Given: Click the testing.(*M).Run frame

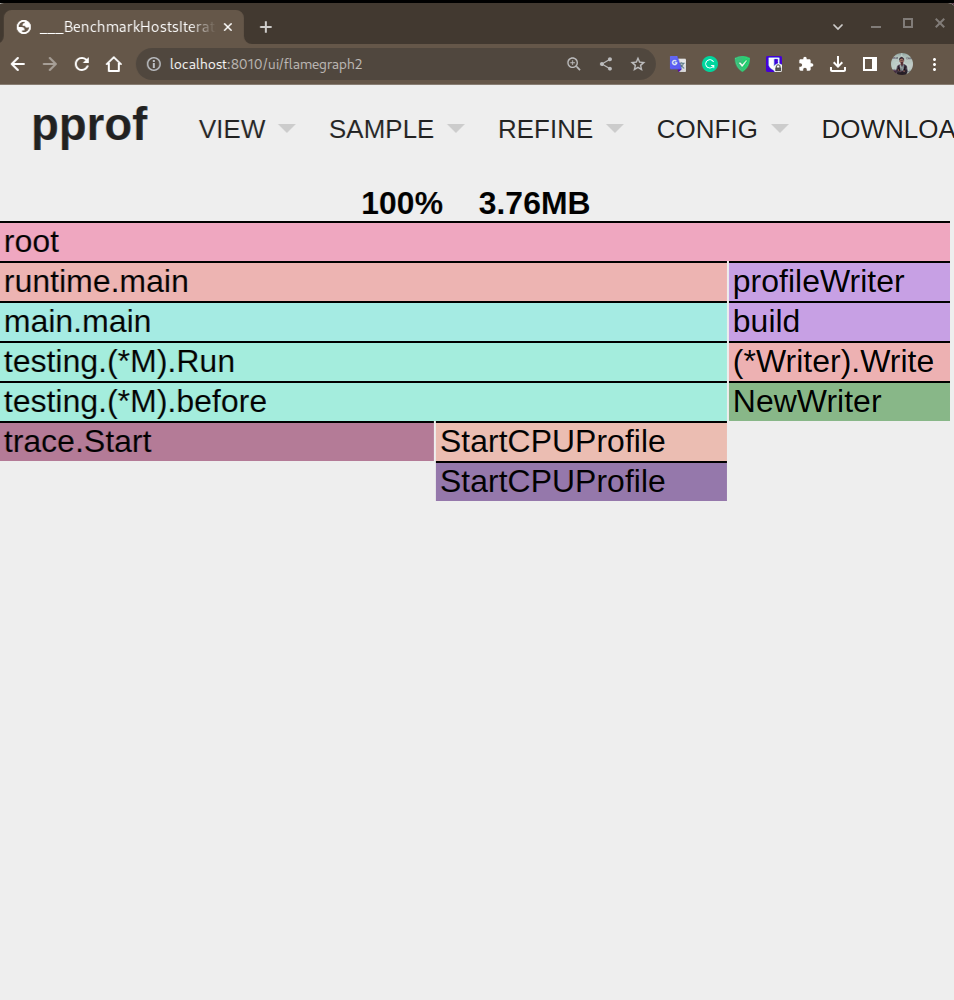Looking at the screenshot, I should (x=363, y=362).
